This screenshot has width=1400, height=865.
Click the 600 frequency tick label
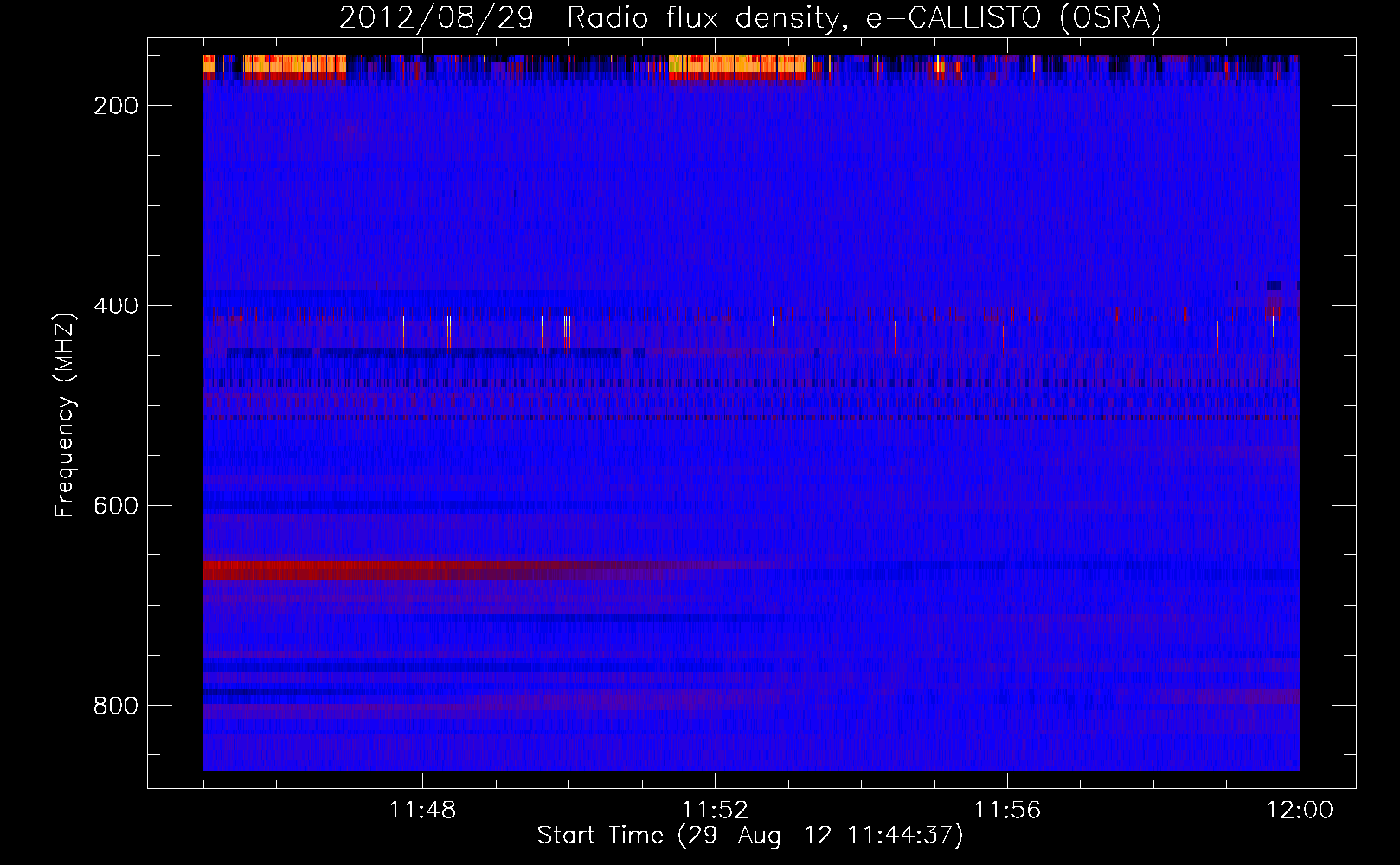(x=116, y=506)
